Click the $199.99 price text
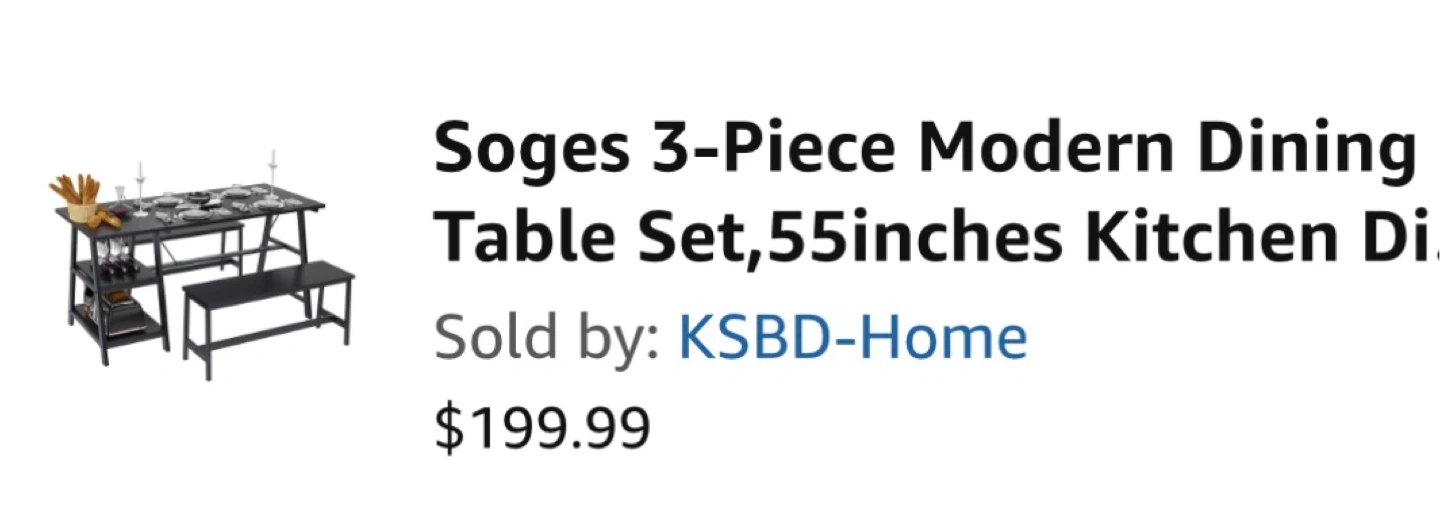The width and height of the screenshot is (1440, 526). pos(542,426)
